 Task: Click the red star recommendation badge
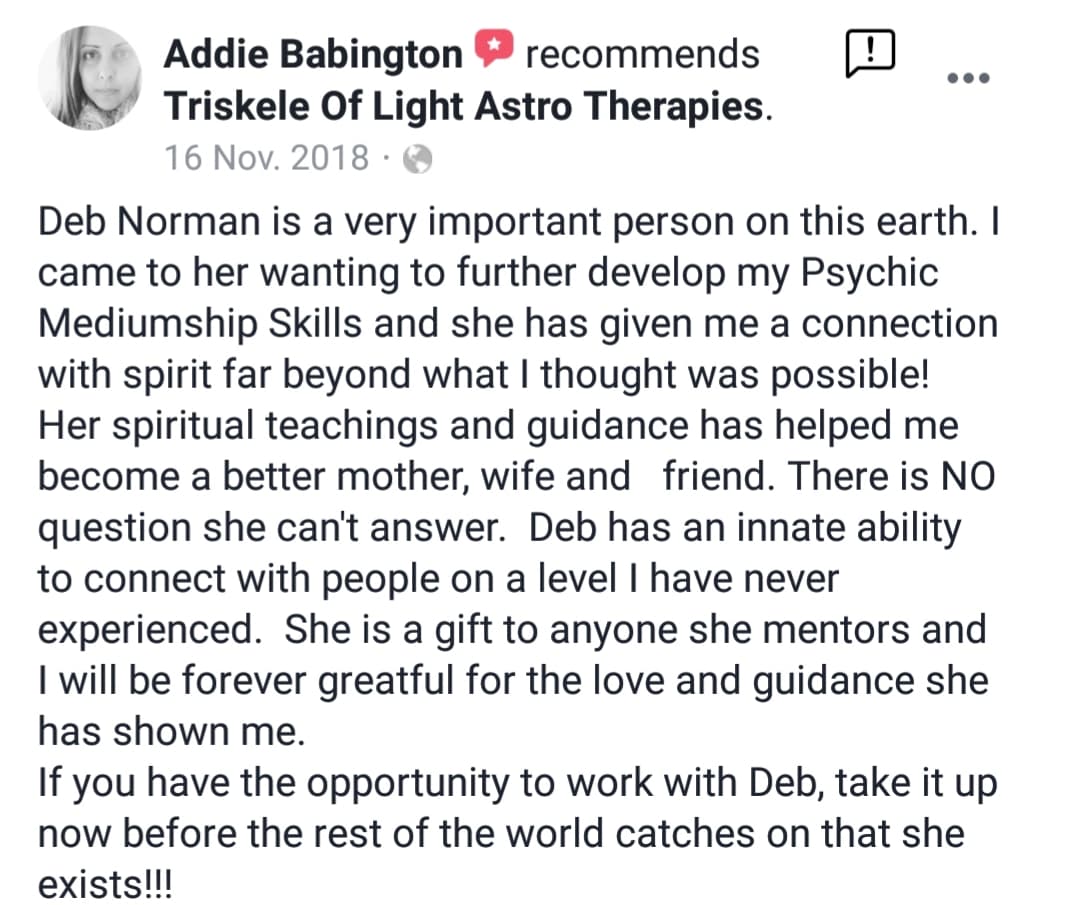[494, 47]
